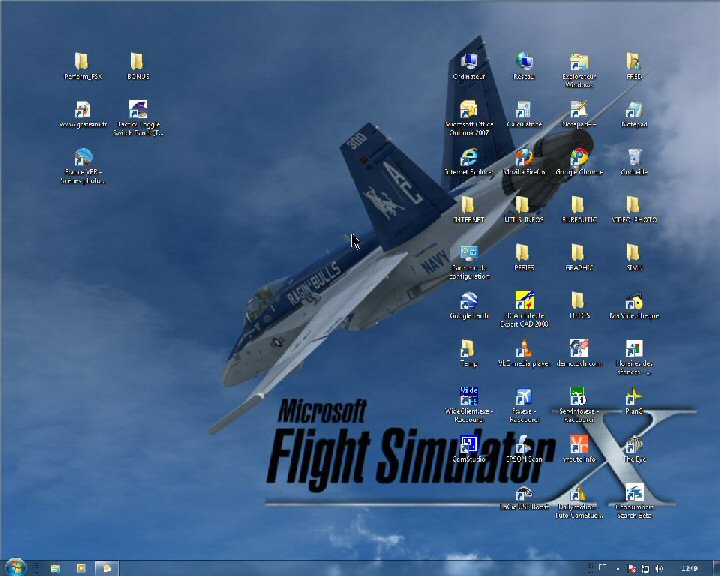Launch the CamStudio shortcut
The image size is (720, 576).
[x=469, y=449]
